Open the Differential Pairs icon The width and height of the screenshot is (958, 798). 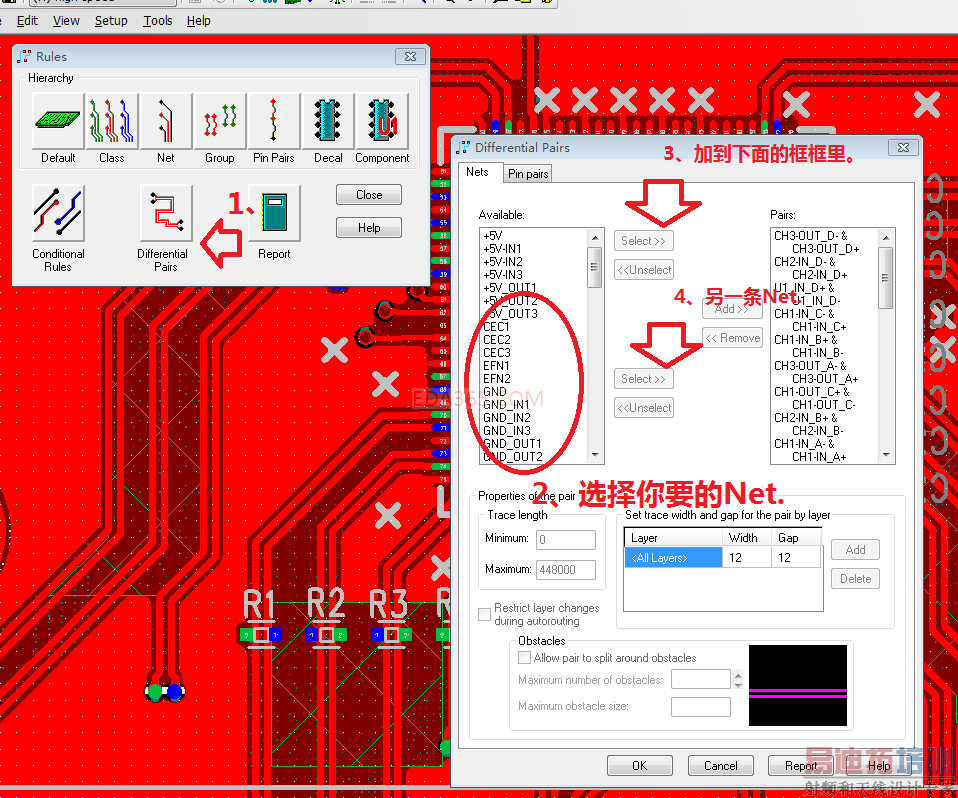(x=166, y=213)
